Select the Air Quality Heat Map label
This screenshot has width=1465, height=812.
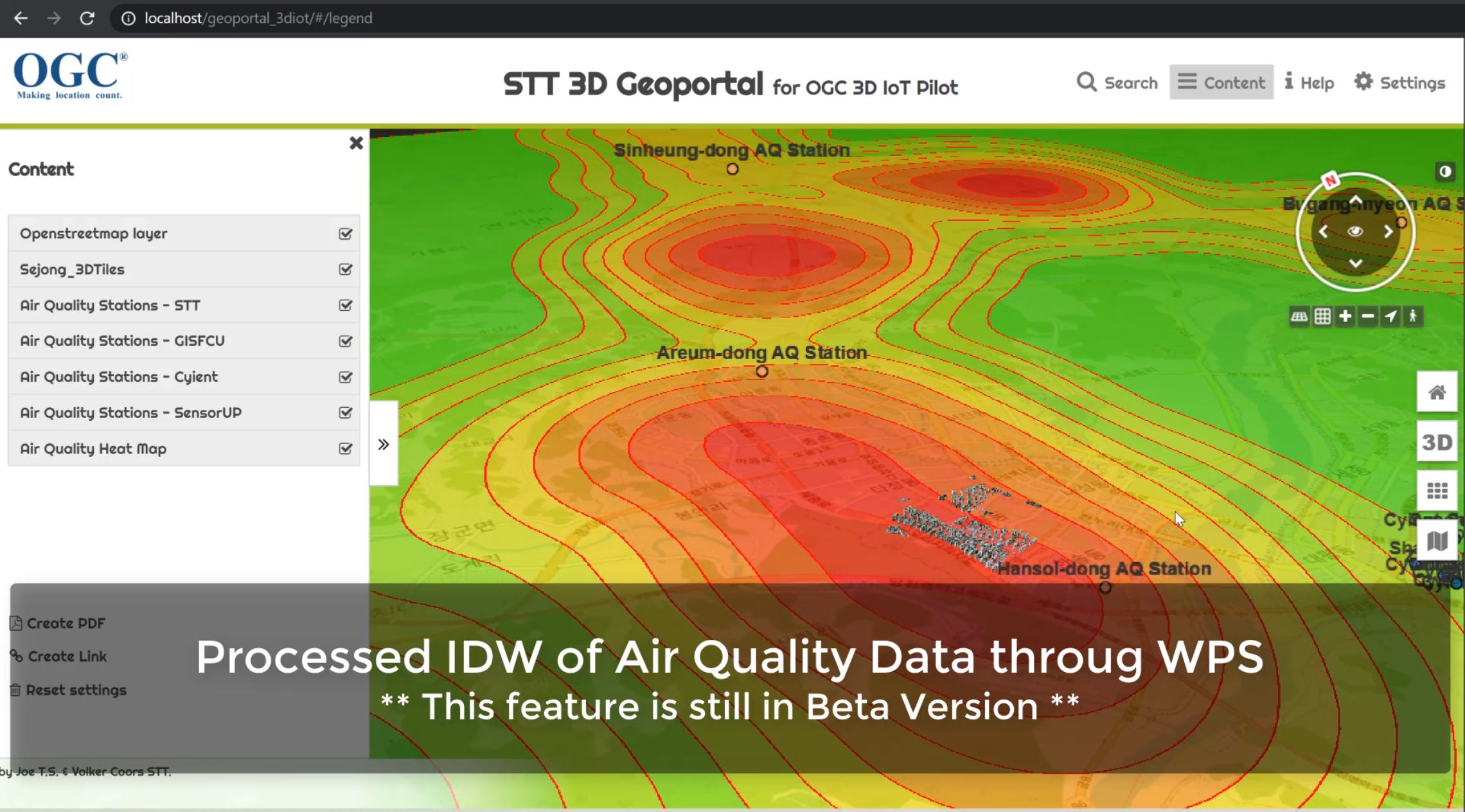(x=93, y=448)
